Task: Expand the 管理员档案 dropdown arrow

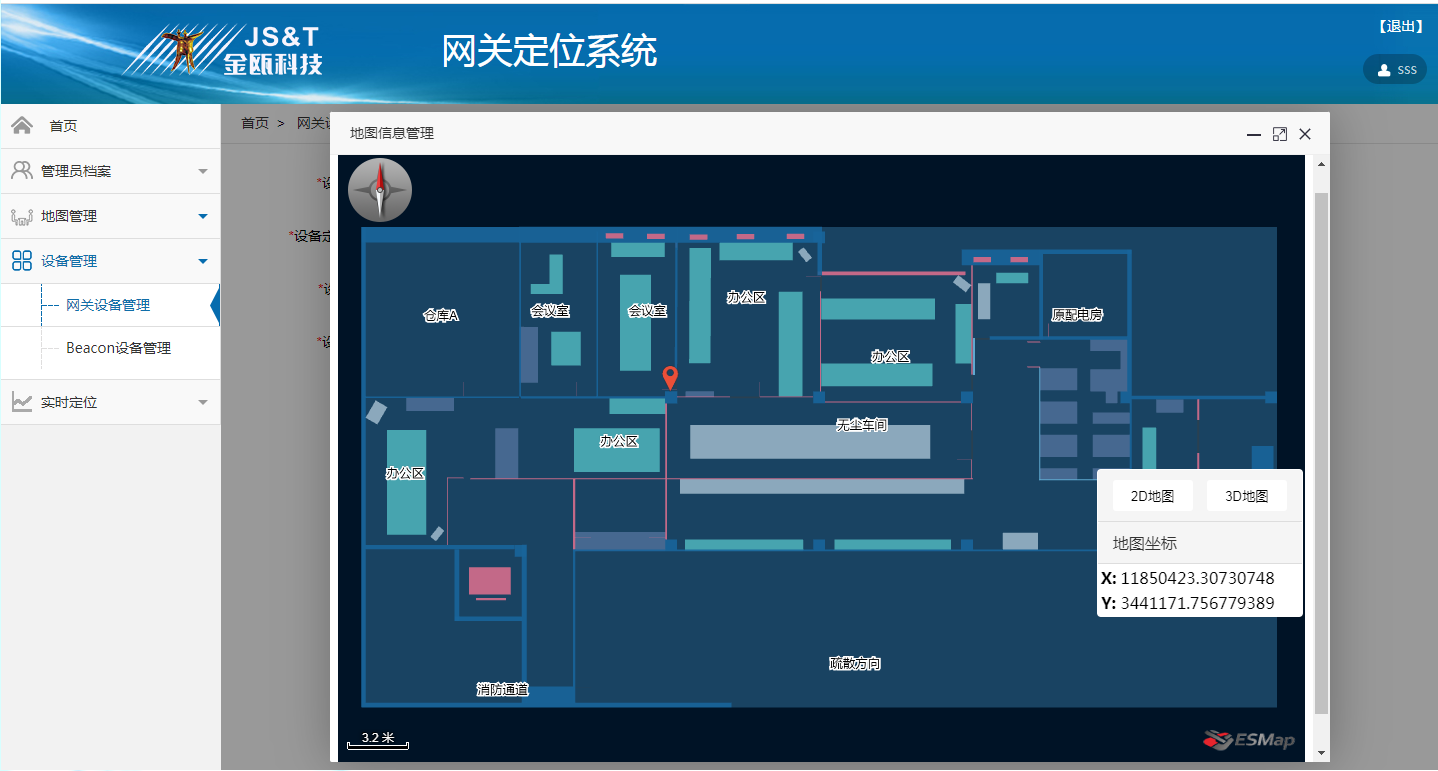Action: coord(203,172)
